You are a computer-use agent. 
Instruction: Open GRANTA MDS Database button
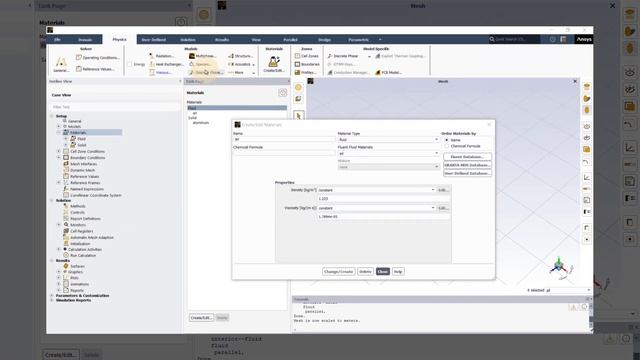pos(467,165)
